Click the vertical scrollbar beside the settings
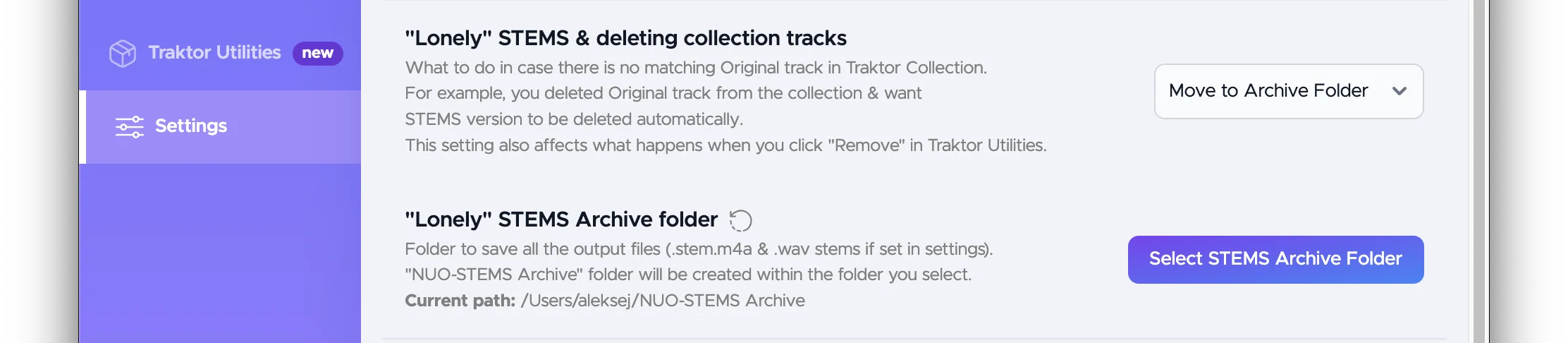Image resolution: width=1568 pixels, height=343 pixels. 1480,171
